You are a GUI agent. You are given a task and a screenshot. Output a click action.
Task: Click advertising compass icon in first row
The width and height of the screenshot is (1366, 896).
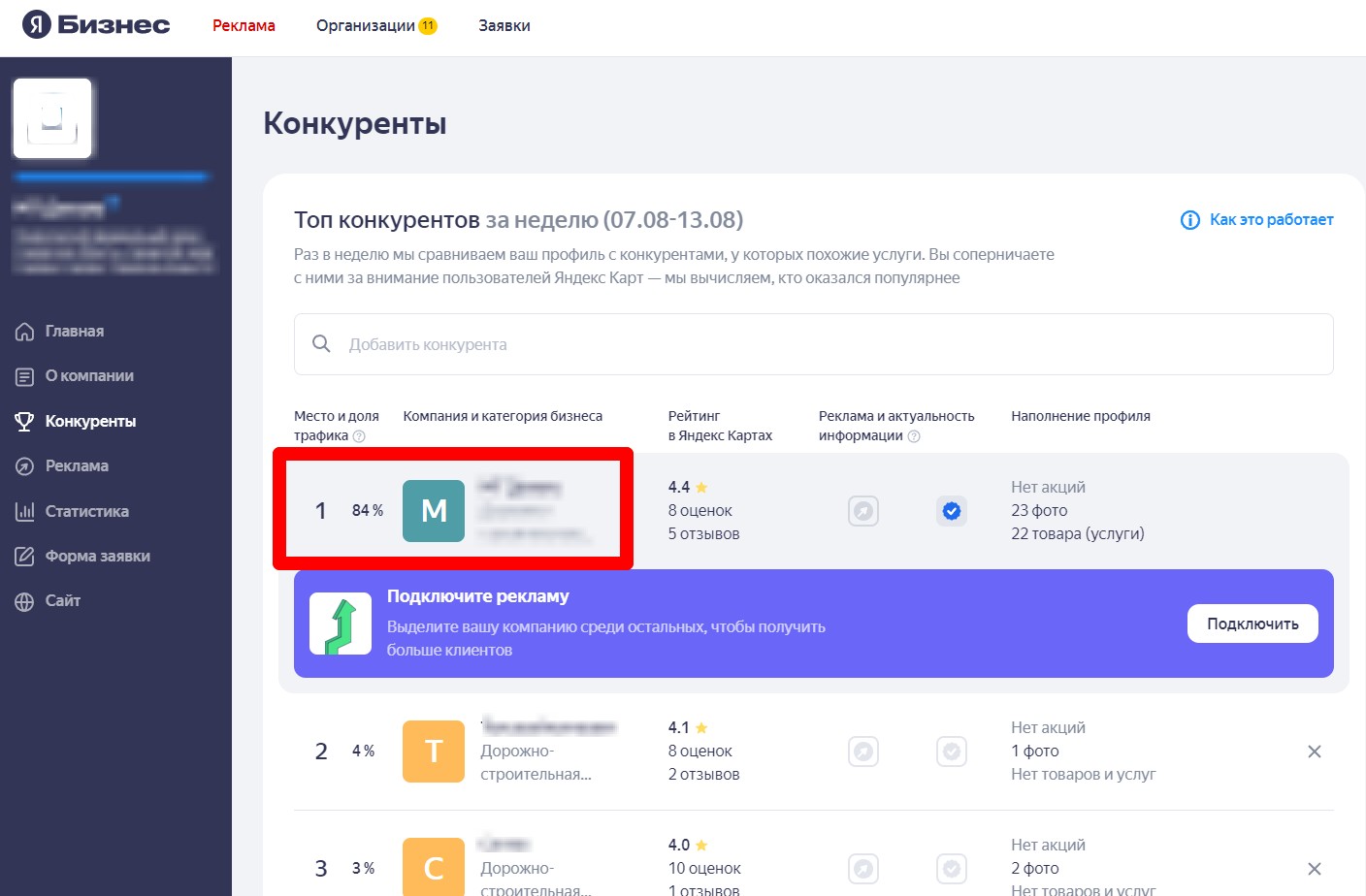point(862,511)
